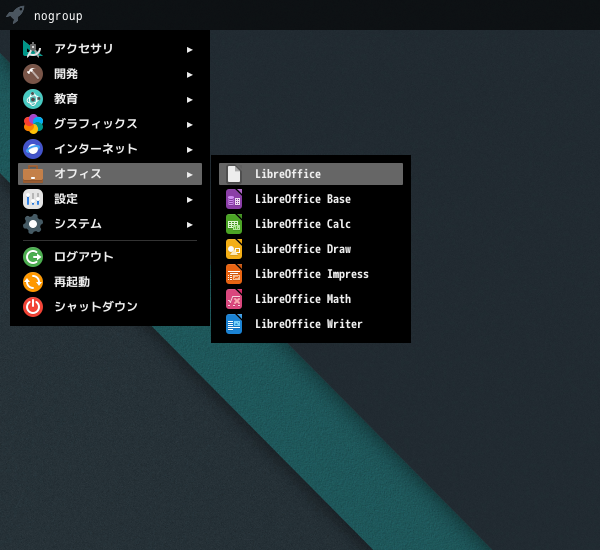The image size is (600, 550).
Task: Open the インターネット menu entry
Action: tap(110, 149)
